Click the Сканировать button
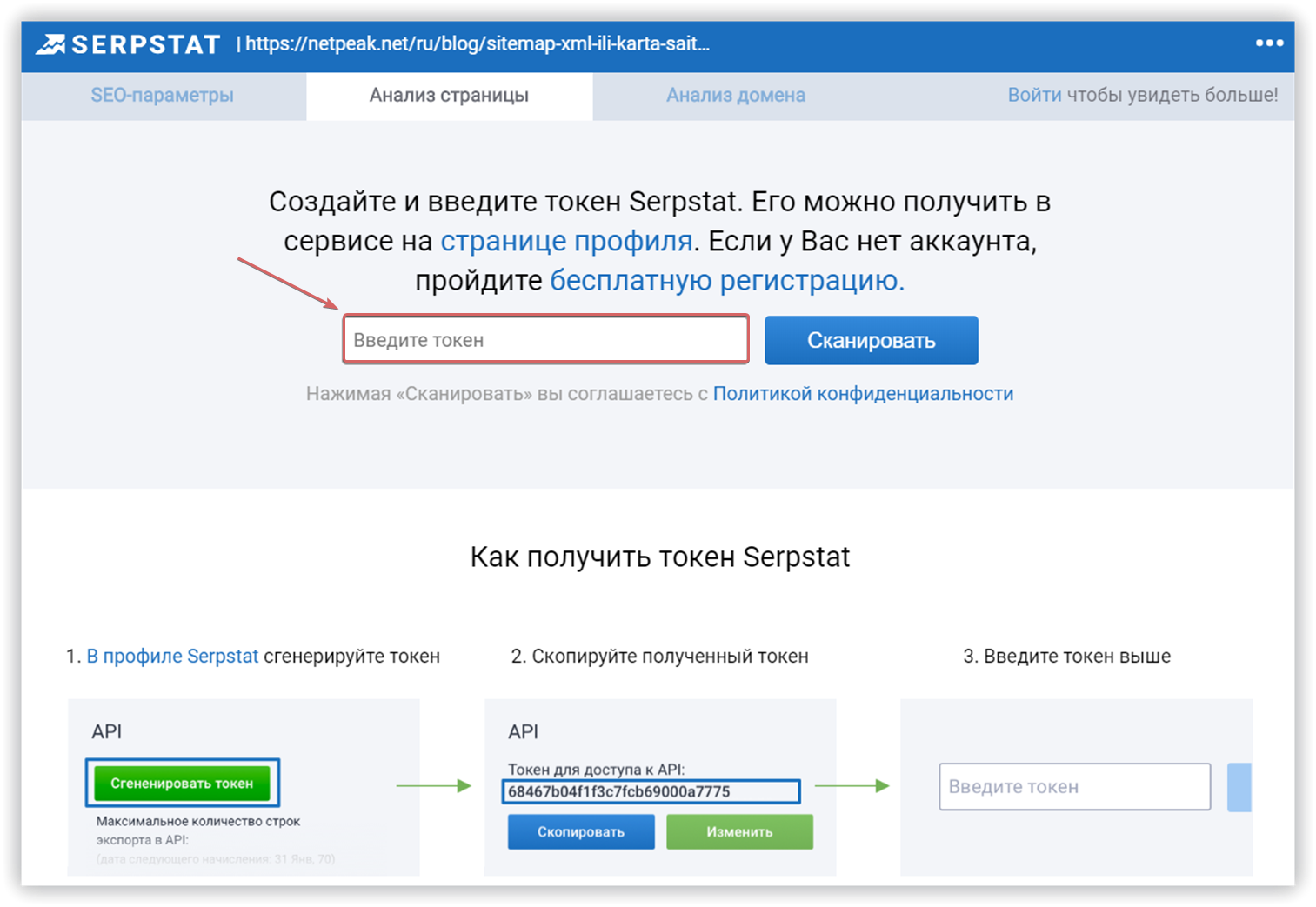1316x907 pixels. (x=872, y=340)
